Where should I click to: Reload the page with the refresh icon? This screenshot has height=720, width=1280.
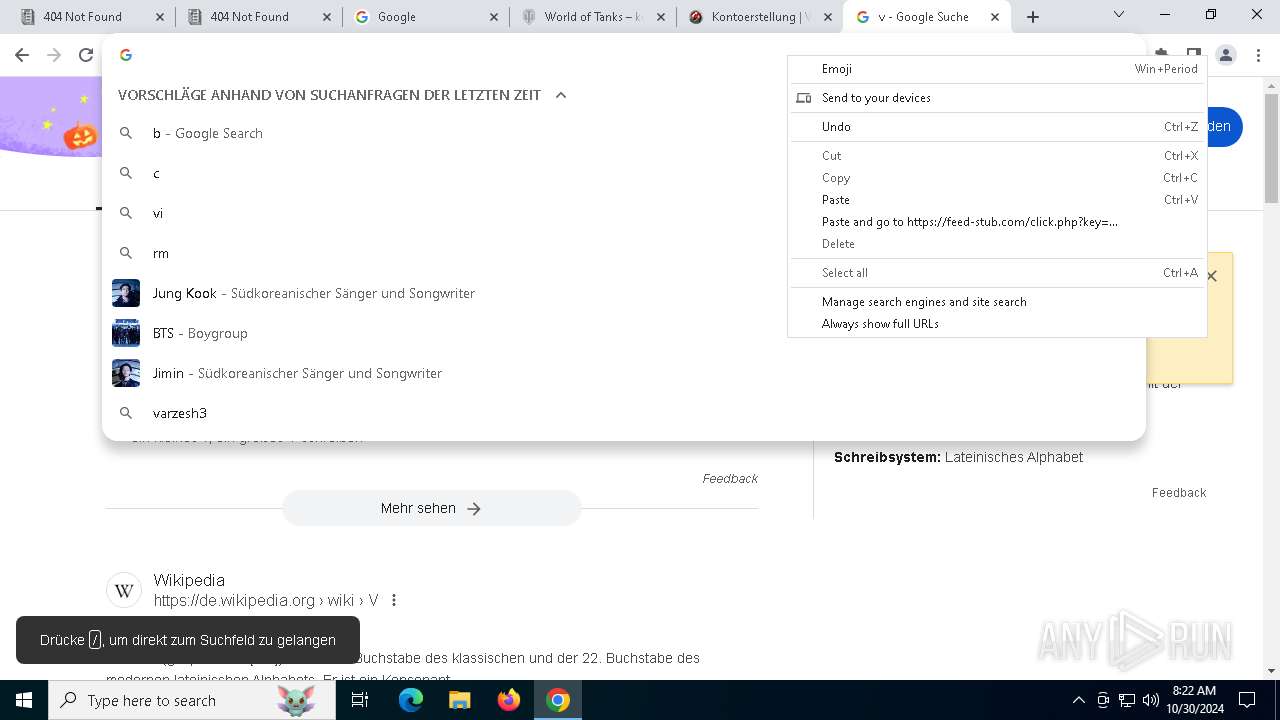point(86,55)
